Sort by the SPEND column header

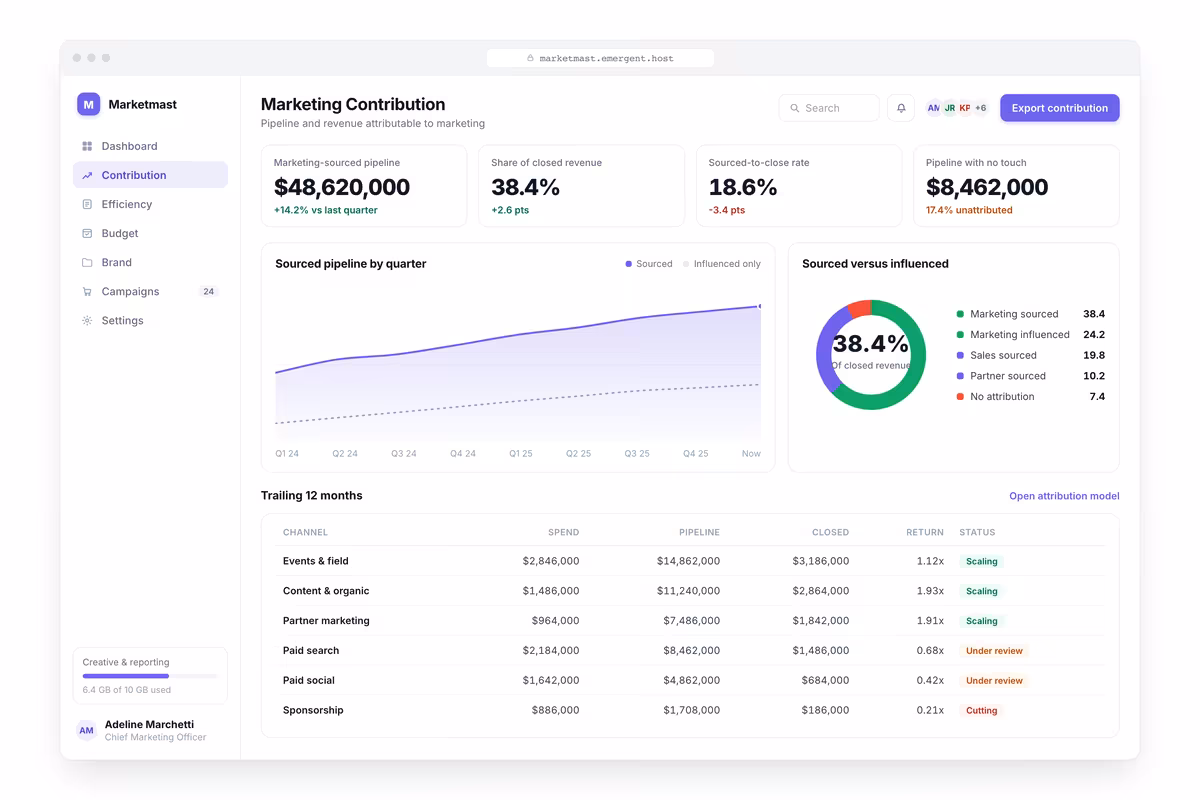[x=563, y=532]
